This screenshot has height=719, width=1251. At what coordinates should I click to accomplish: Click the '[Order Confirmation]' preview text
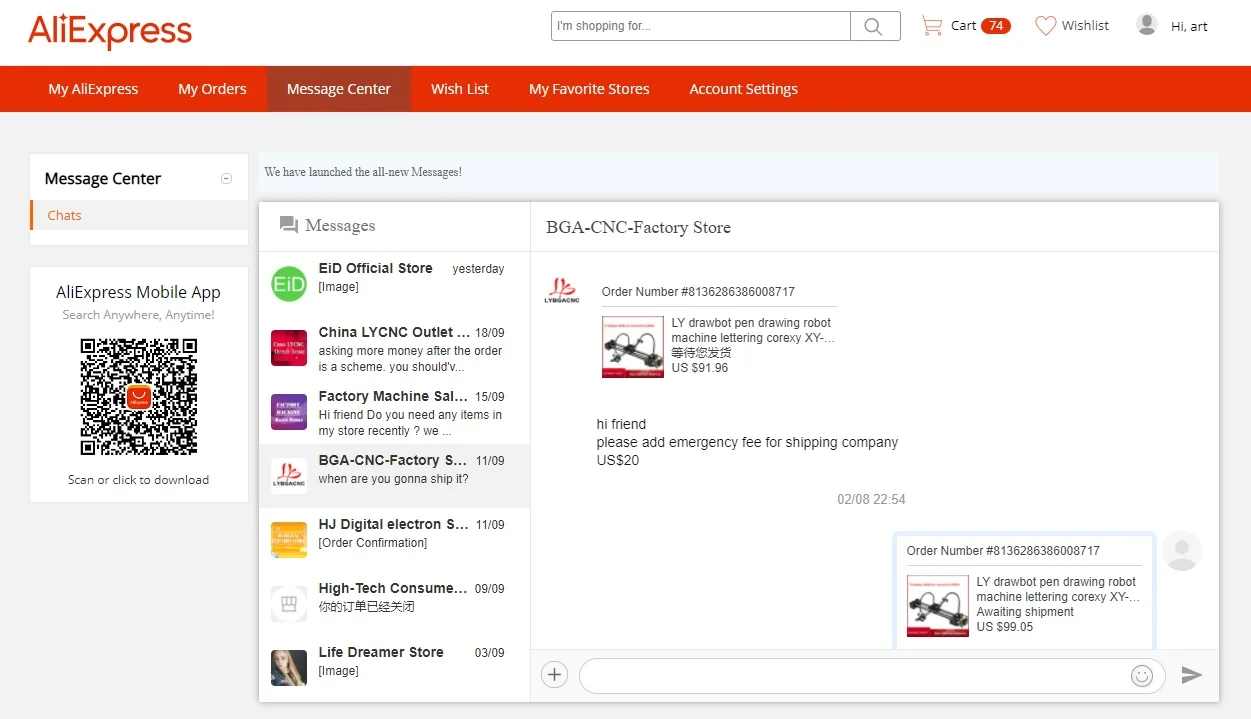pyautogui.click(x=372, y=543)
